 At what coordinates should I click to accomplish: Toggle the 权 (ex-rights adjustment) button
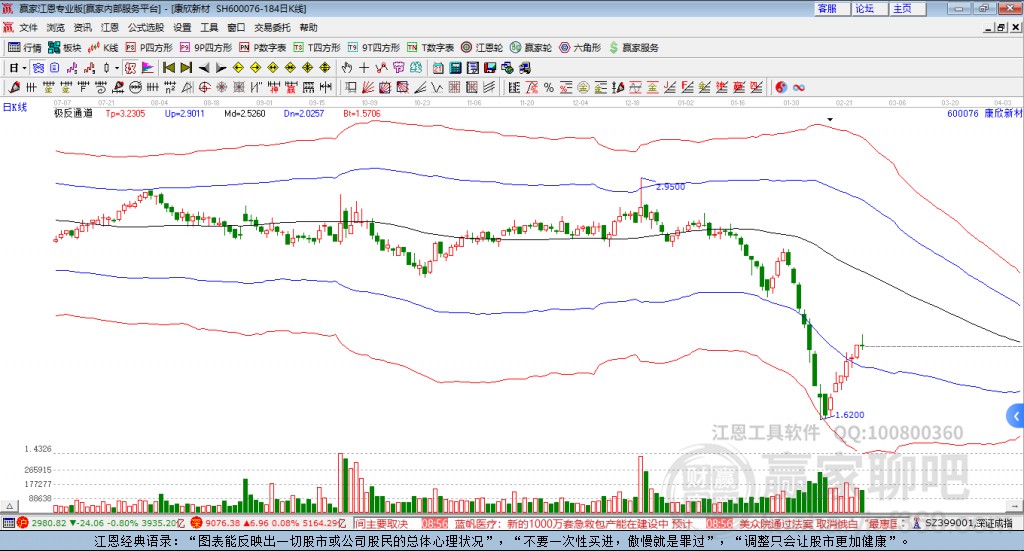[130, 67]
